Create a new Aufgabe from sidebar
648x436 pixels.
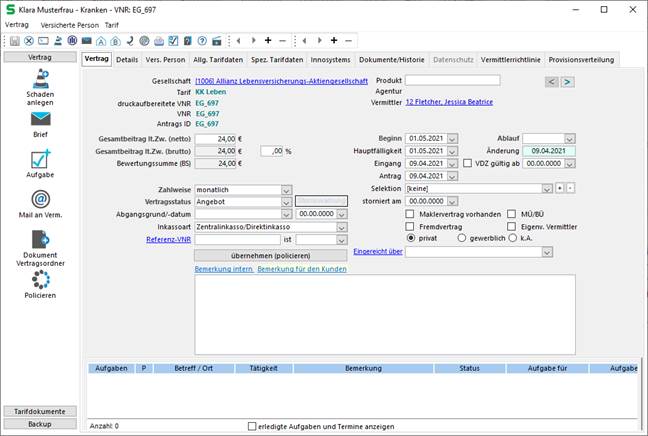click(40, 160)
